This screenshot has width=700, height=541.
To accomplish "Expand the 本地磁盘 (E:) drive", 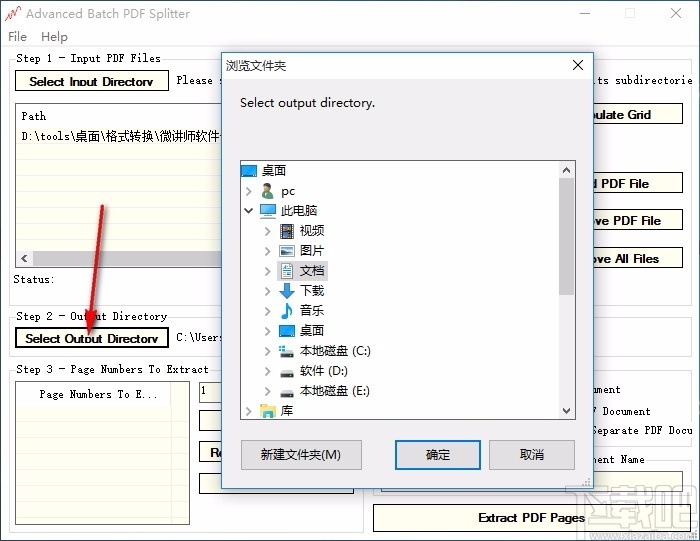I will pos(267,391).
